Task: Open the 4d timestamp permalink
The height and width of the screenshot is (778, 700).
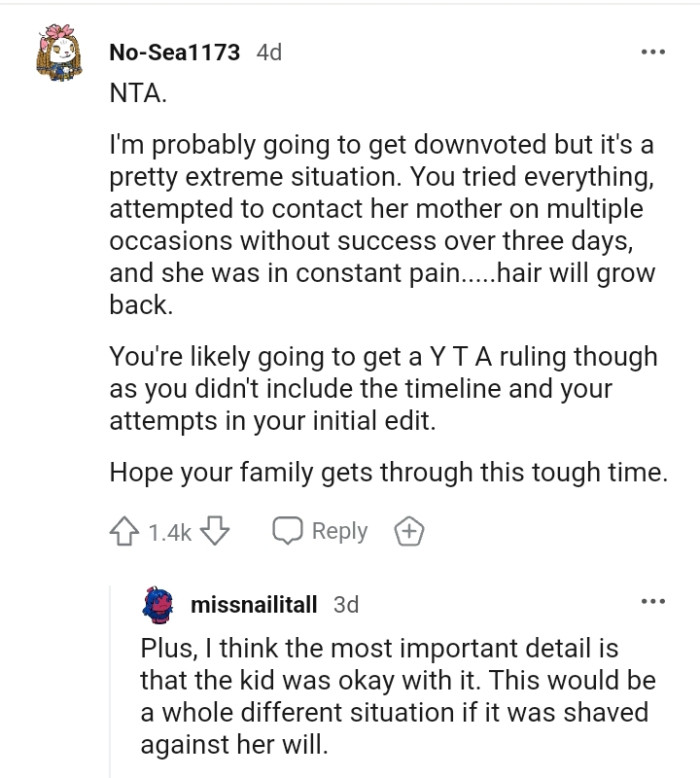Action: coord(269,52)
